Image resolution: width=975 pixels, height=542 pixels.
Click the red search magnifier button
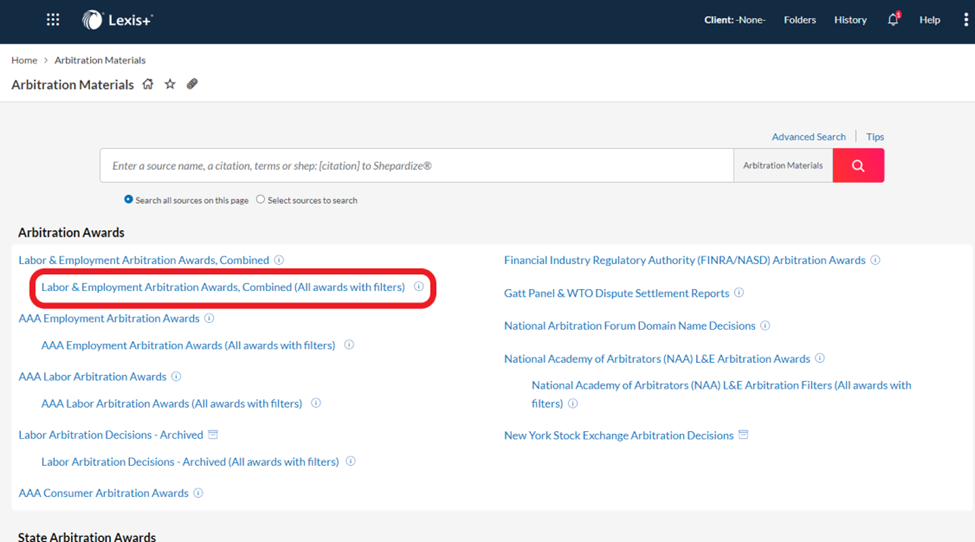point(858,165)
